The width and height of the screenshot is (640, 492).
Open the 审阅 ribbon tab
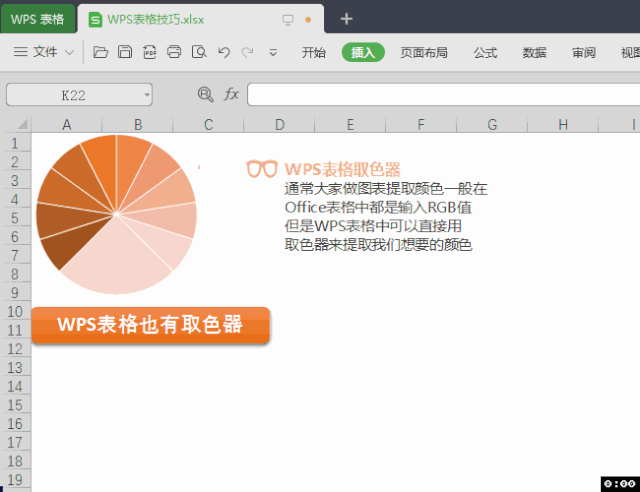tap(584, 53)
